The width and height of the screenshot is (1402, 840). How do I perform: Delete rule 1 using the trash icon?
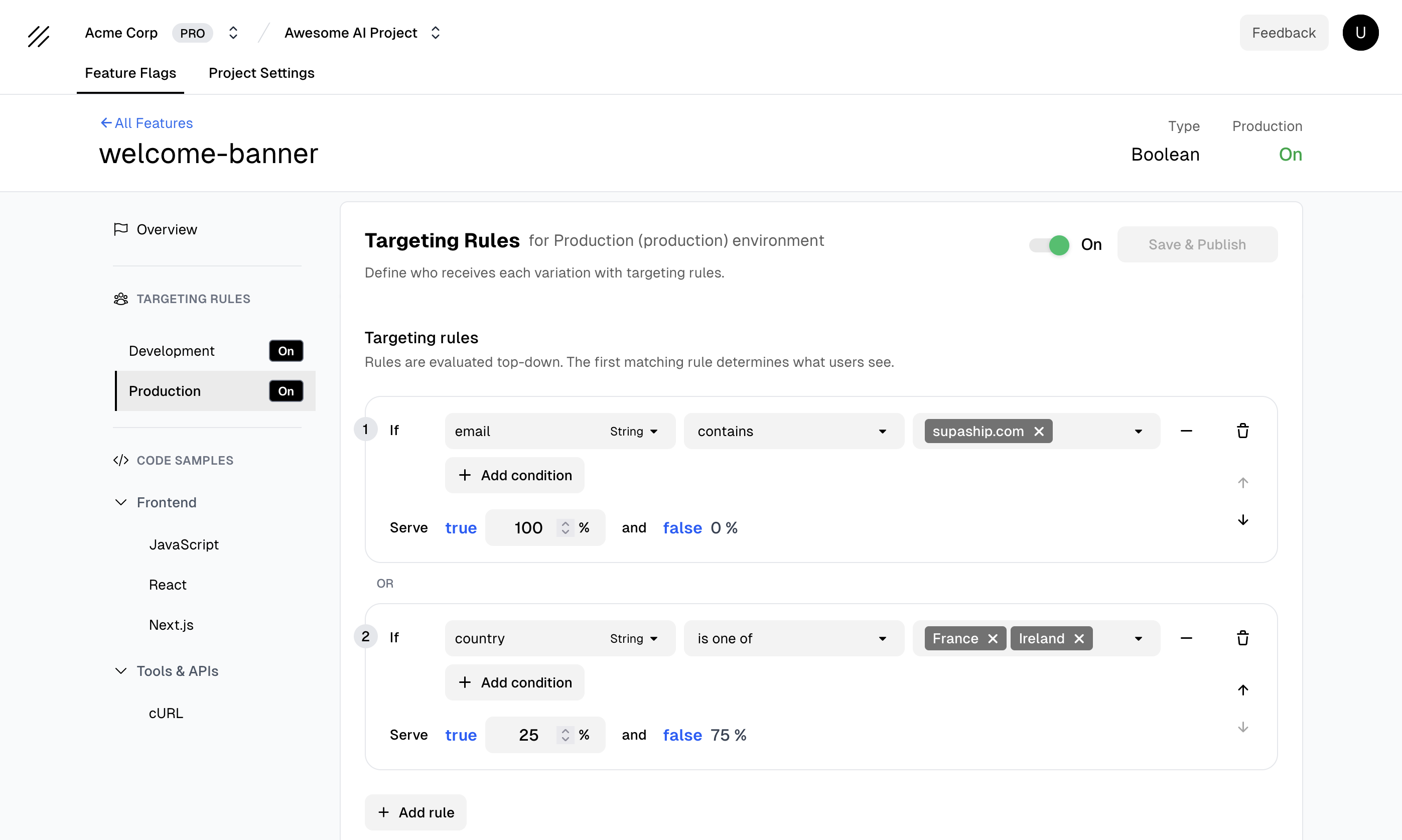(1243, 431)
